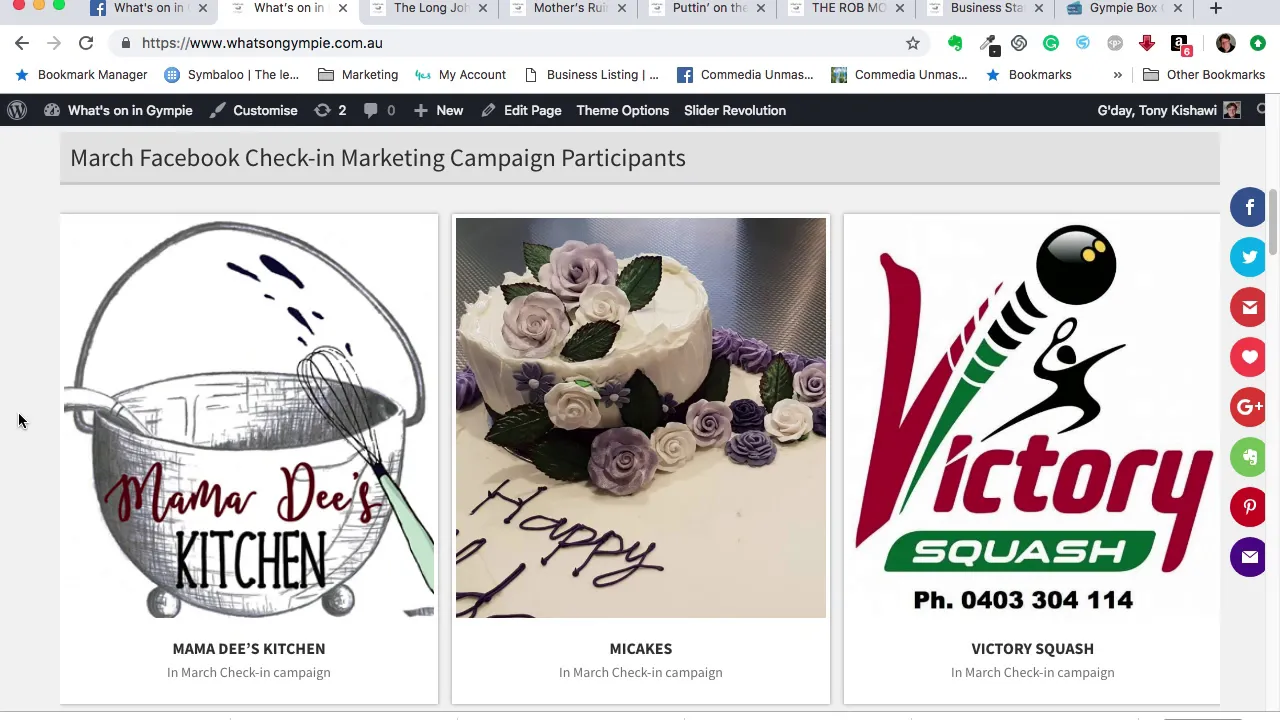Open the Bookmarks star bookmark
This screenshot has width=1280, height=720.
point(1028,75)
